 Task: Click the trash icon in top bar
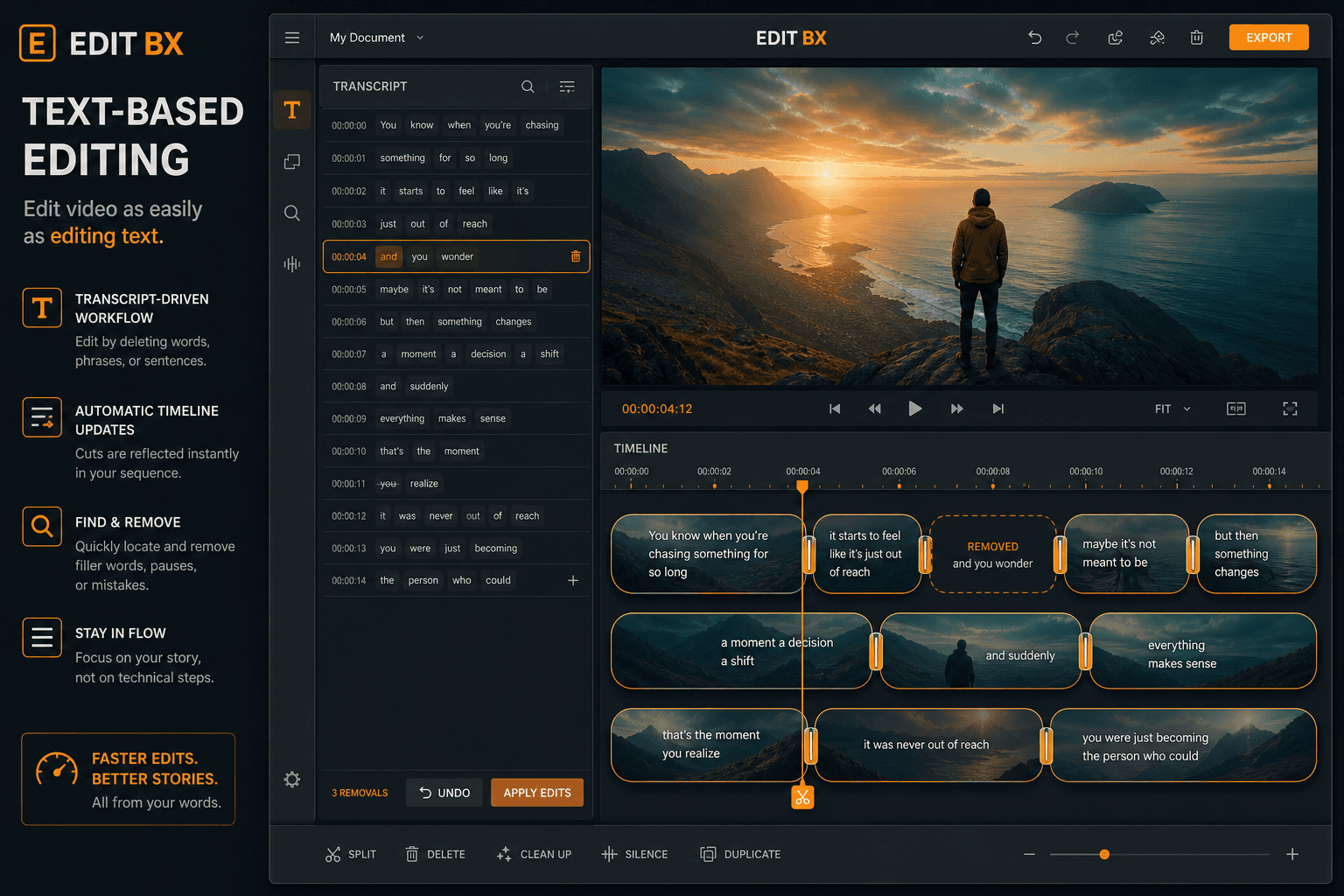1197,38
